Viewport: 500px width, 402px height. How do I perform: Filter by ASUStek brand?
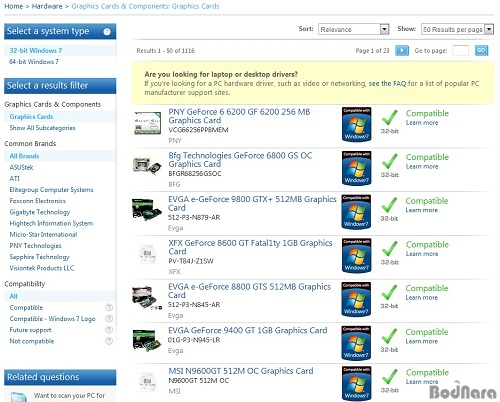pos(21,167)
